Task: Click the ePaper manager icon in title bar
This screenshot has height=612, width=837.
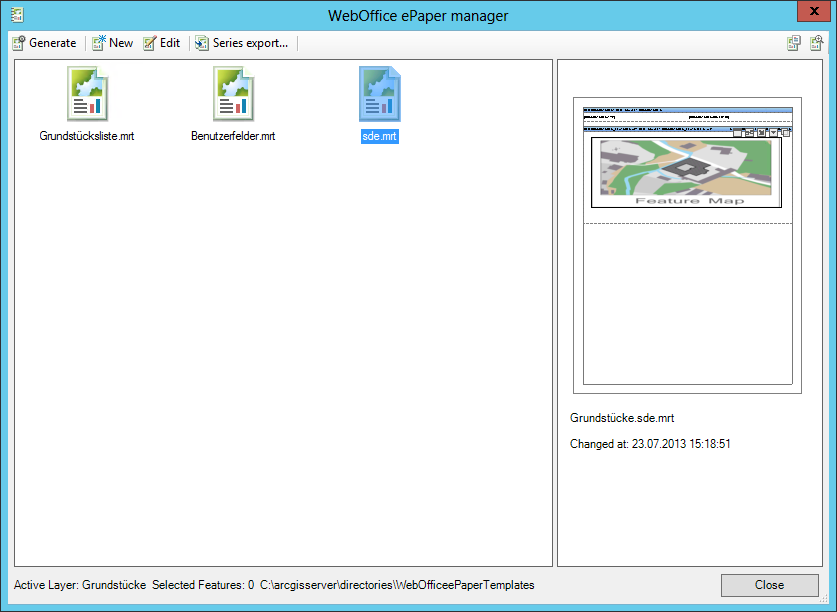Action: point(16,15)
